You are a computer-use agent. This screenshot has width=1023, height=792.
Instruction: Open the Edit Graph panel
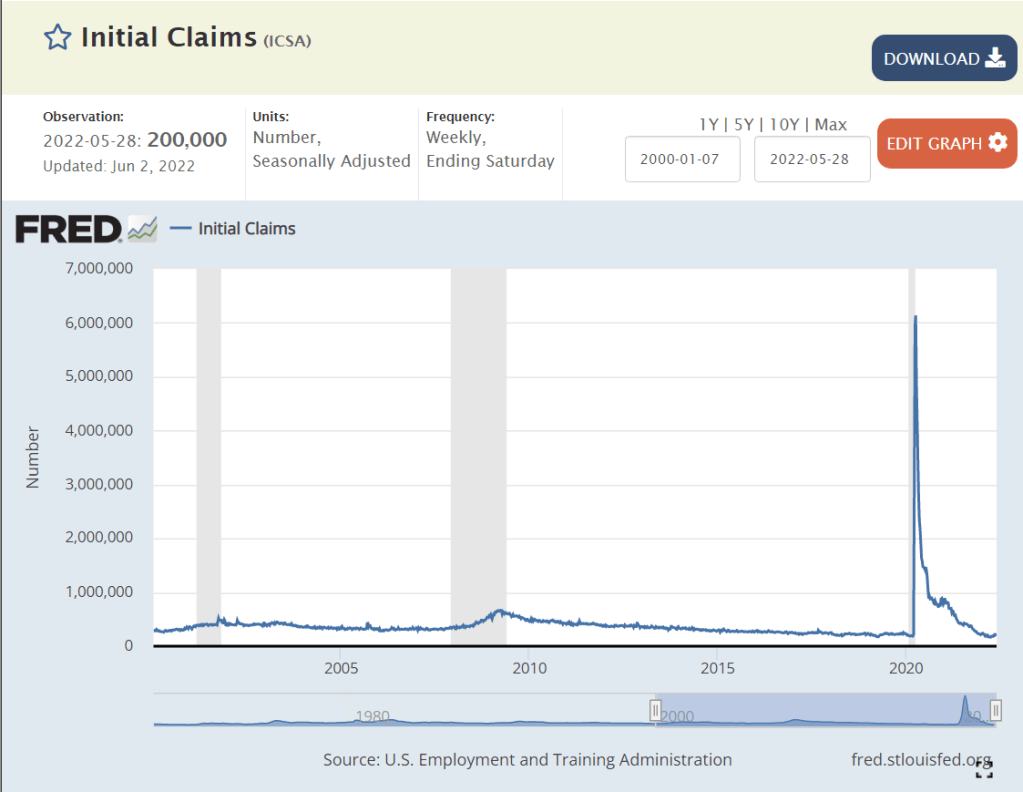click(x=946, y=143)
